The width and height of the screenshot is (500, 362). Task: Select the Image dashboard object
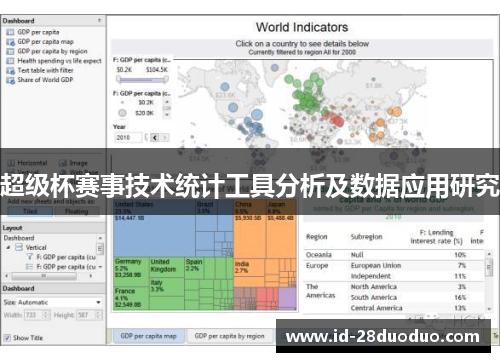point(73,163)
